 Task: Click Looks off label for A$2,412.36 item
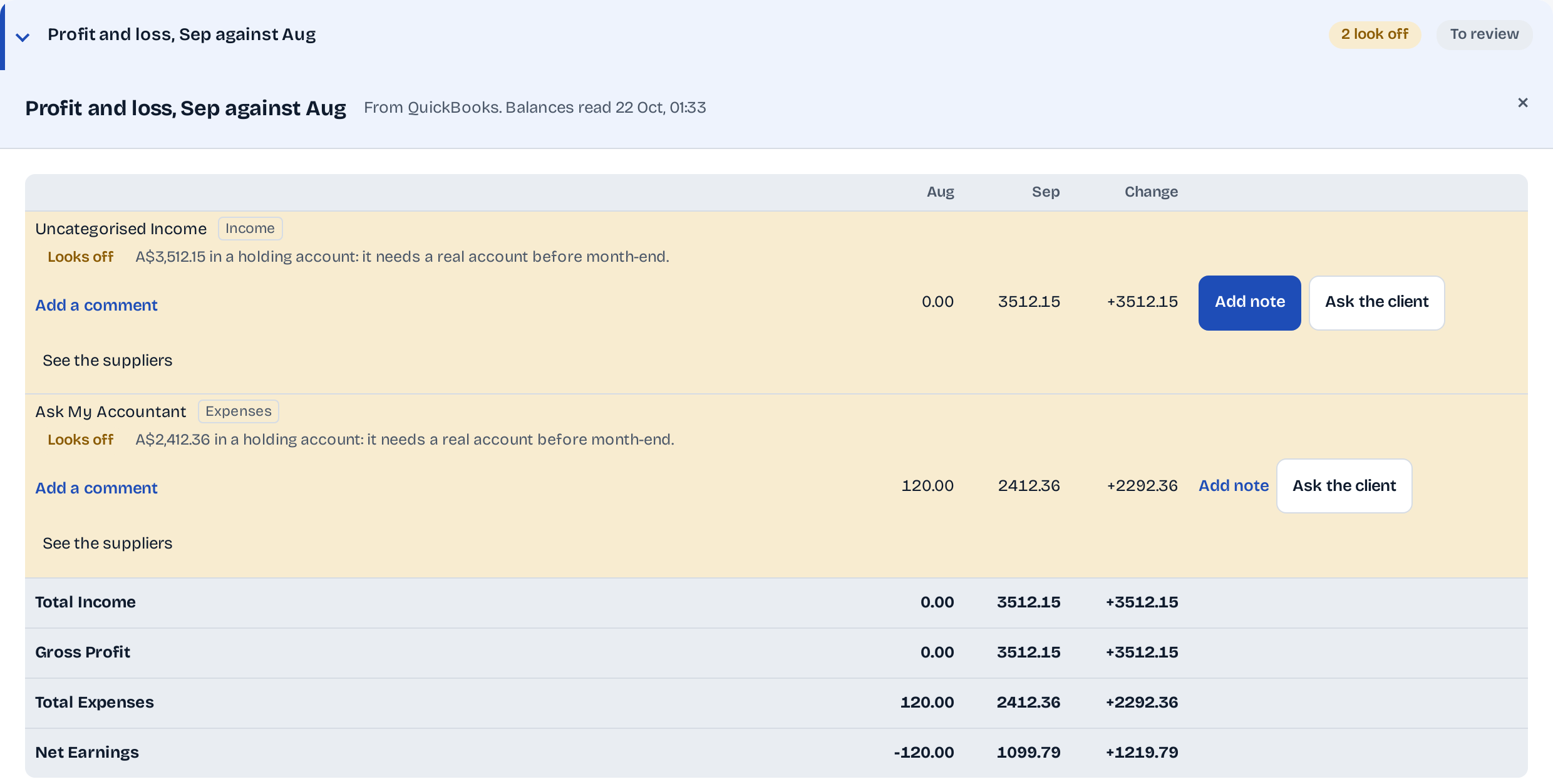tap(81, 440)
